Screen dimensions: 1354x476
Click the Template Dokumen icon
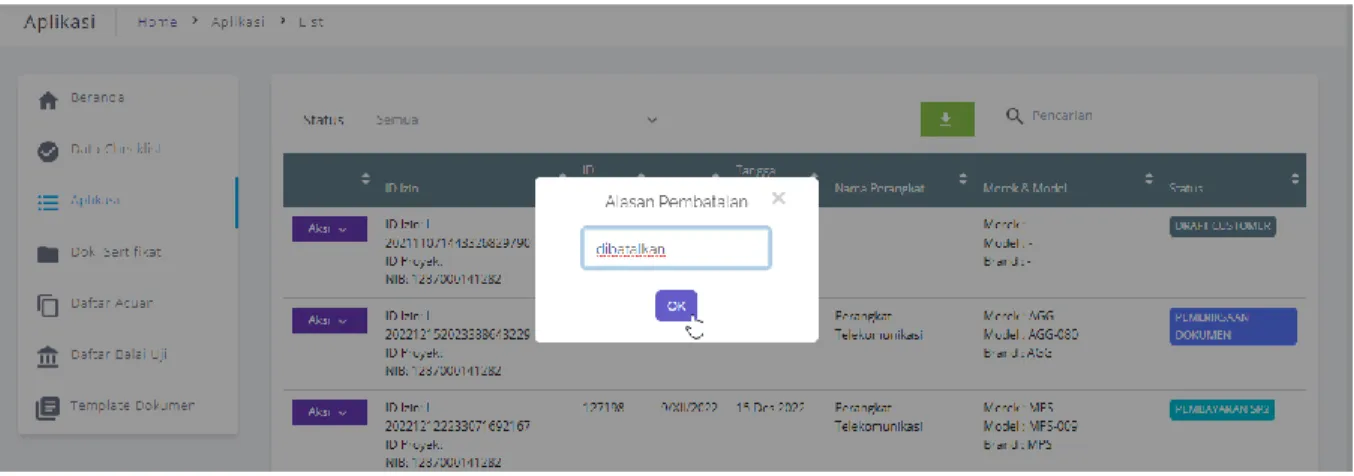[47, 407]
